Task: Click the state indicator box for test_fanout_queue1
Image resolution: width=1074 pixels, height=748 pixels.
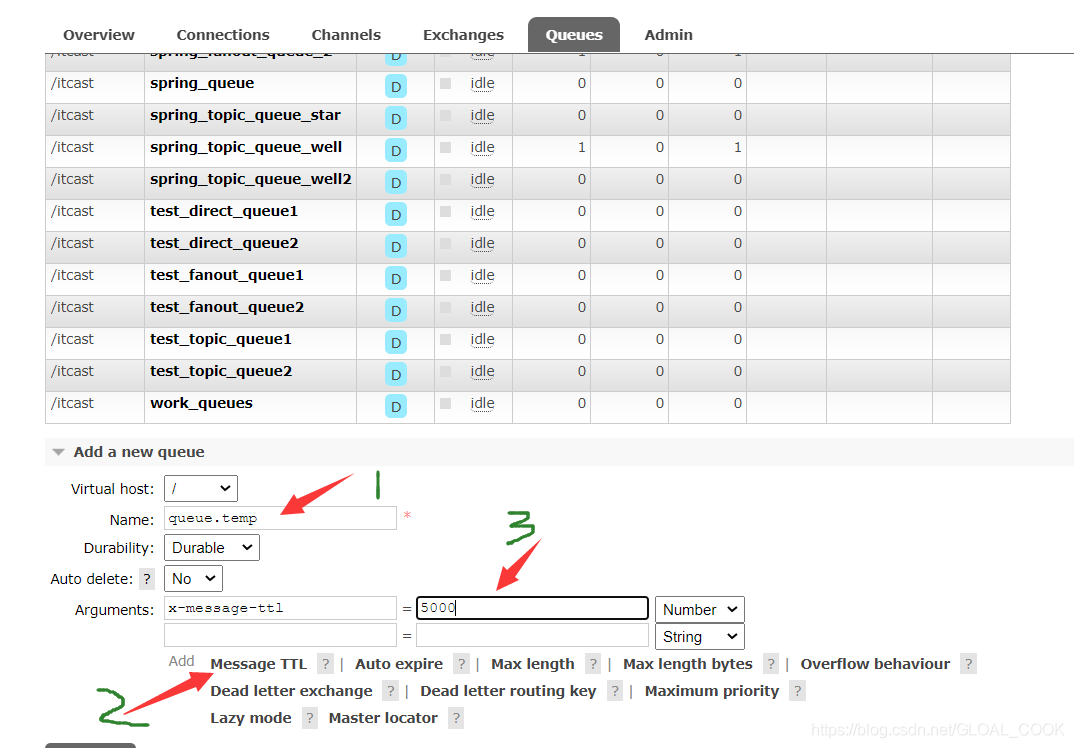Action: pyautogui.click(x=445, y=275)
